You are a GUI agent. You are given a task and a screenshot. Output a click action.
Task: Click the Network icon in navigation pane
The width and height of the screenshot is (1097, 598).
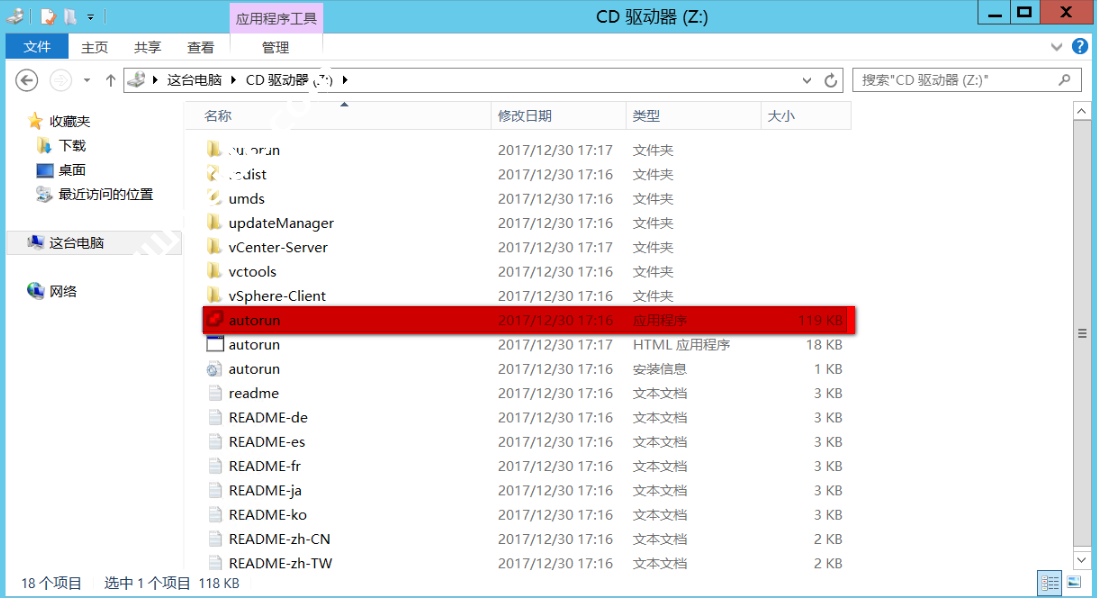click(35, 291)
